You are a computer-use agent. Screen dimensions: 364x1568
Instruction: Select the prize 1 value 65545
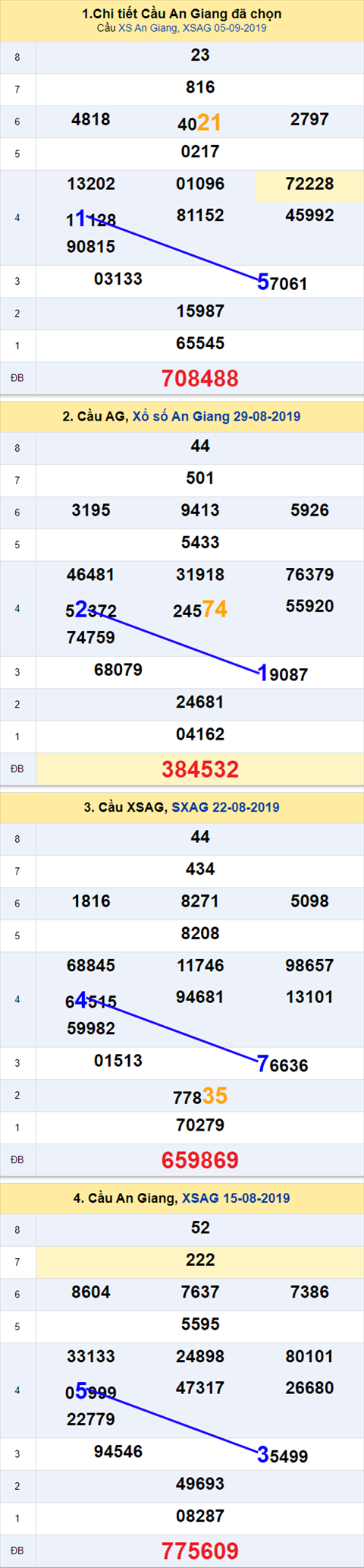[x=200, y=343]
